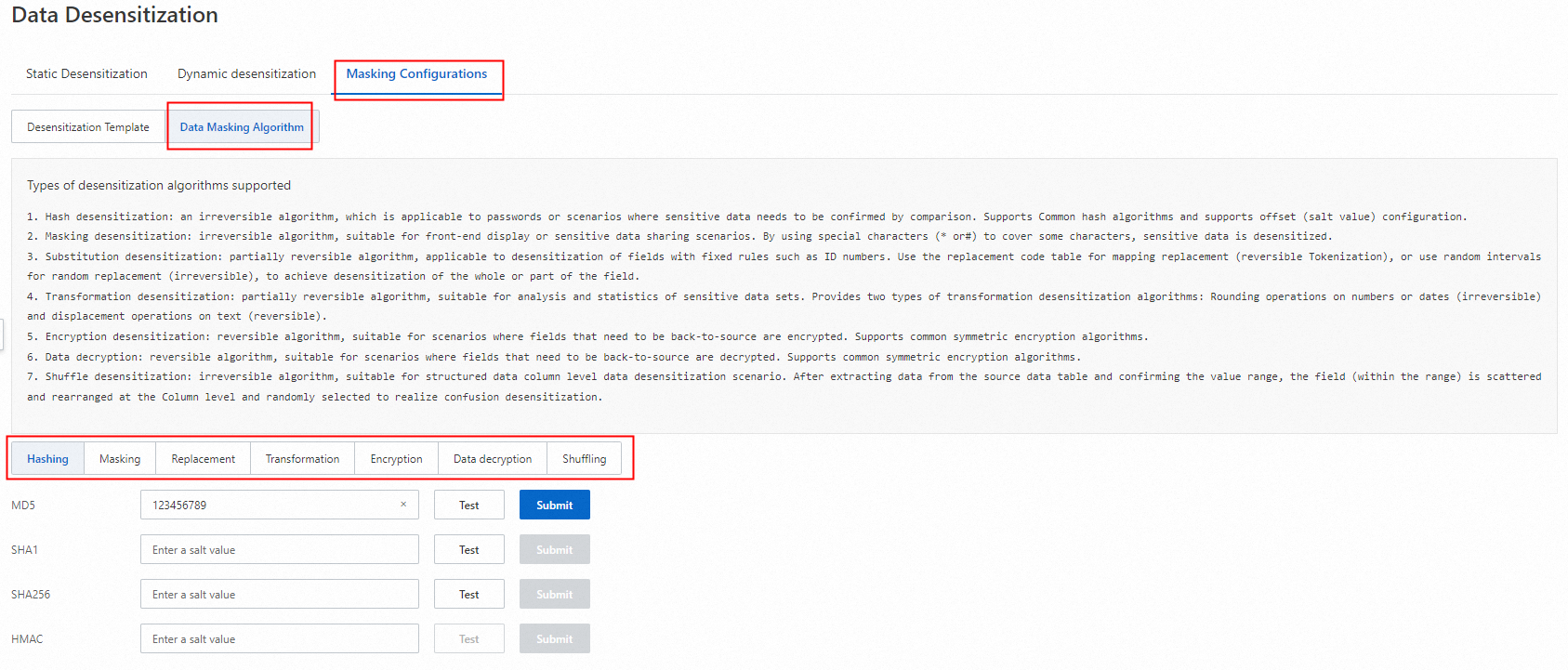Click the MD5 salt value input
This screenshot has width=1568, height=670.
tap(279, 505)
